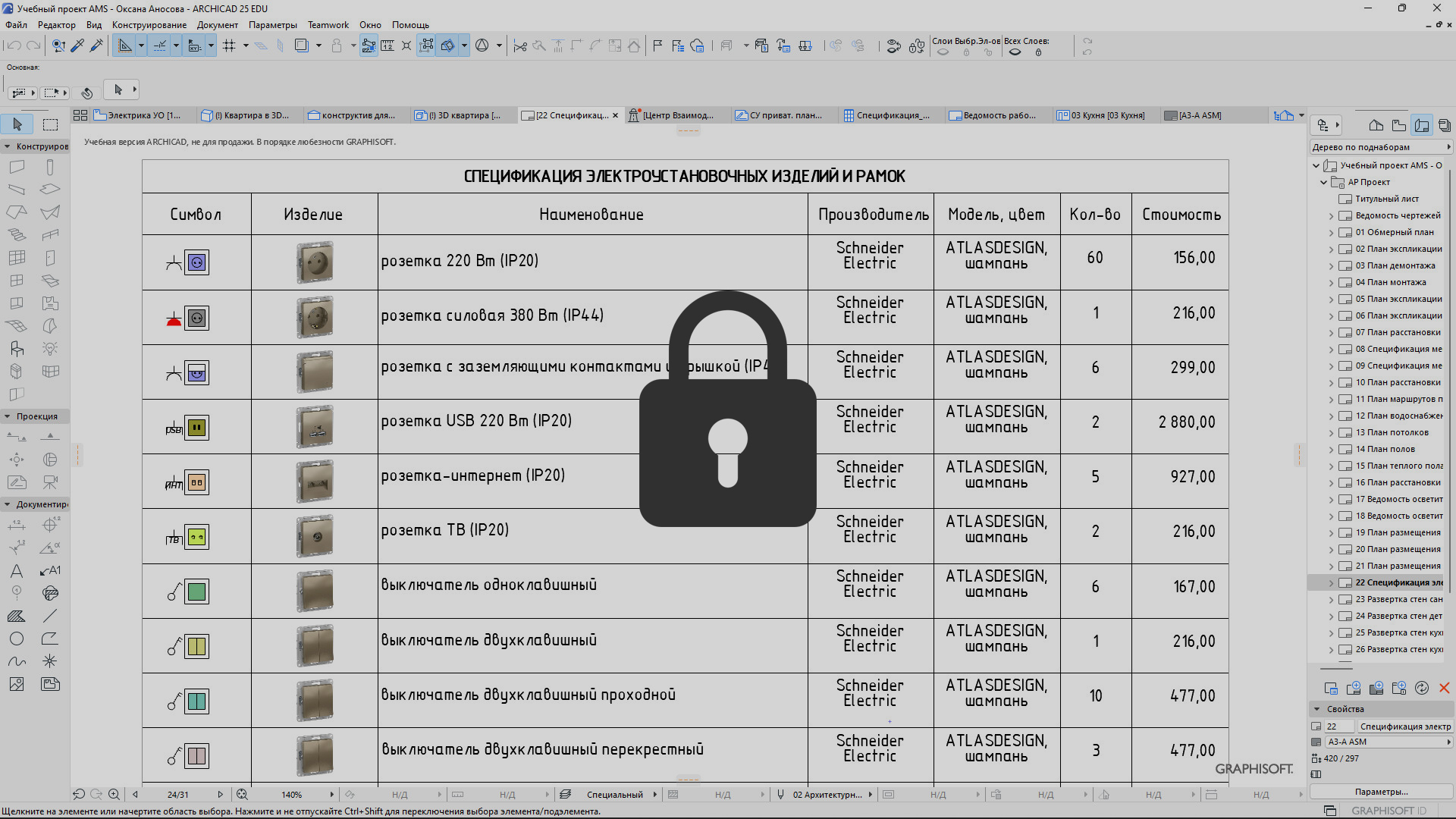Screen dimensions: 1456x819
Task: Click the lock/unlock layers padlock icon
Action: (x=917, y=46)
